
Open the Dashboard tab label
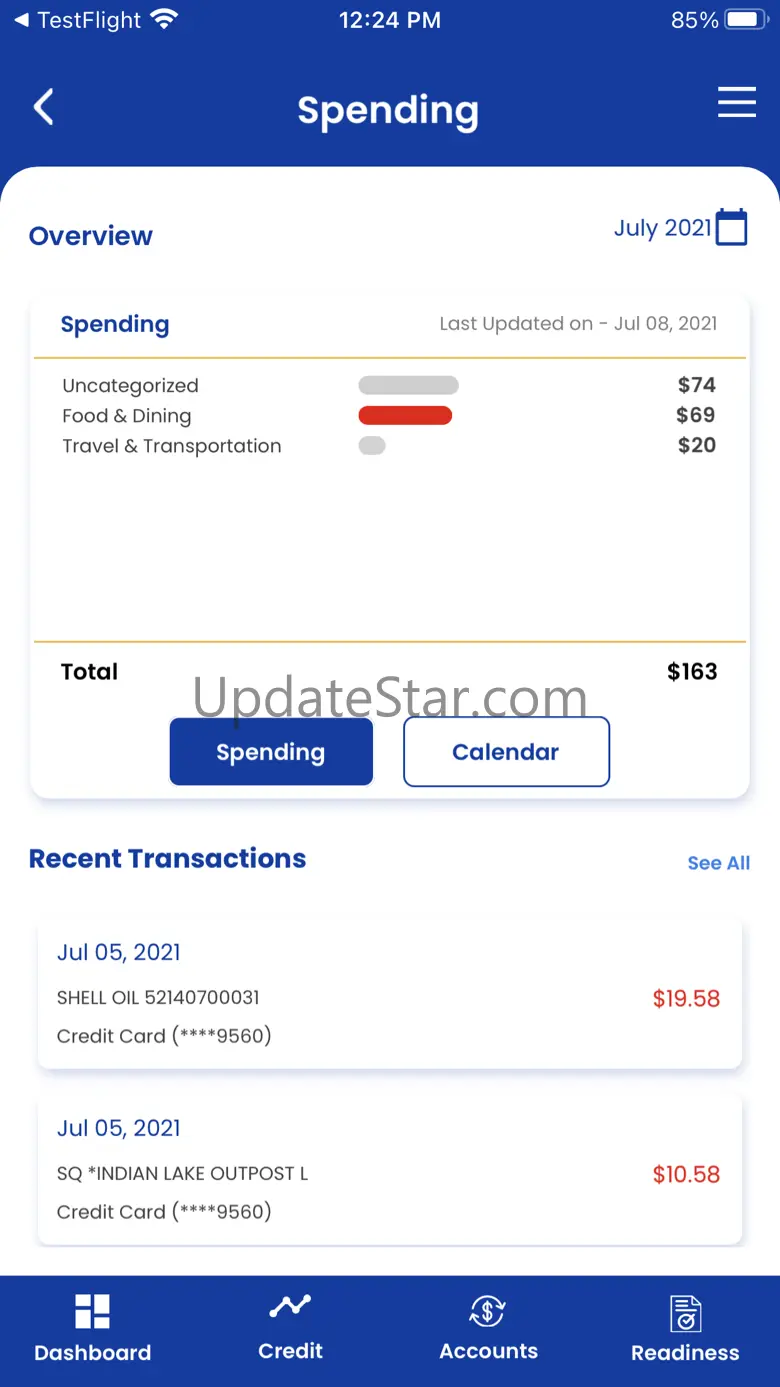pos(92,1352)
